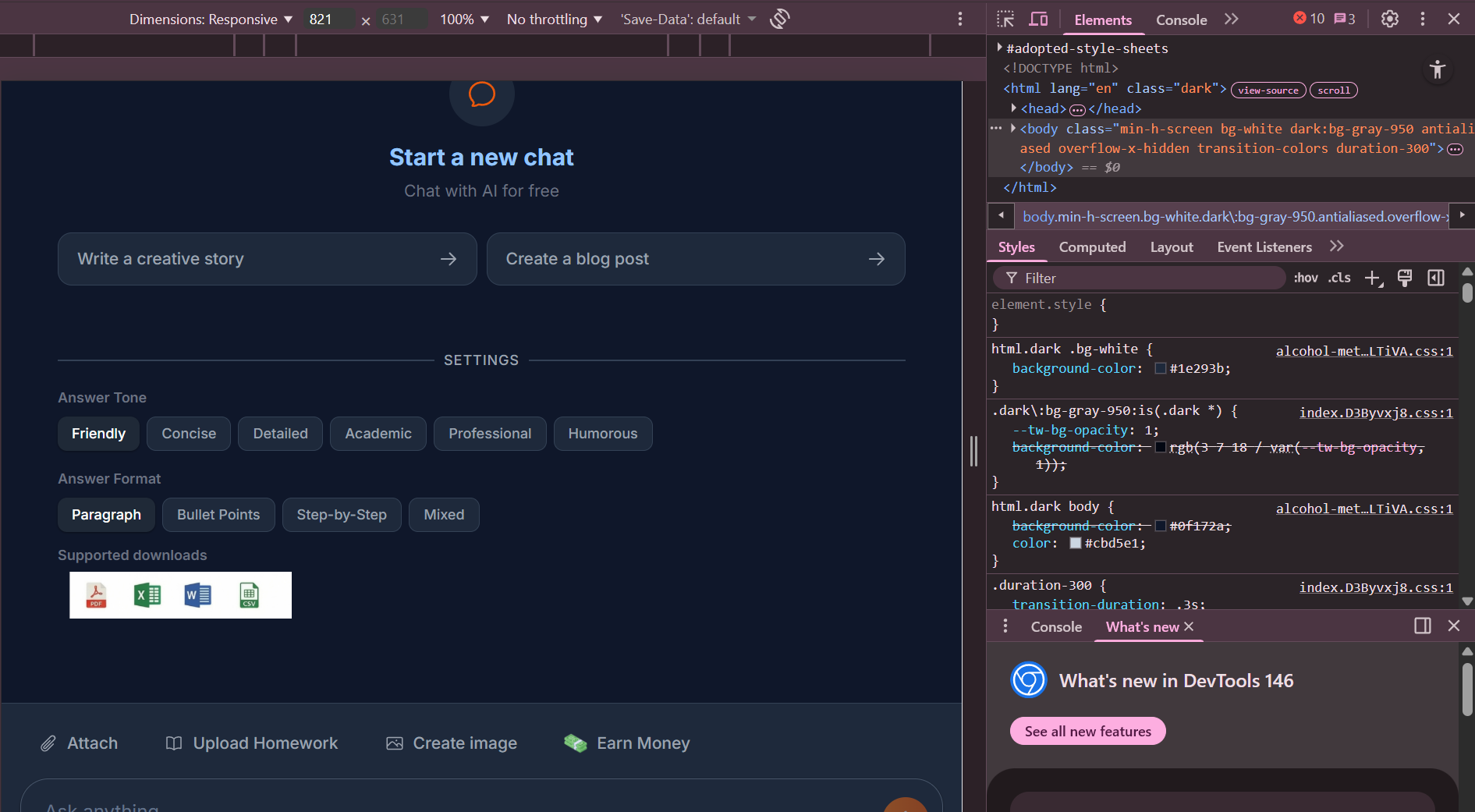Viewport: 1475px width, 812px height.
Task: Click the new style rule plus icon
Action: pyautogui.click(x=1372, y=278)
